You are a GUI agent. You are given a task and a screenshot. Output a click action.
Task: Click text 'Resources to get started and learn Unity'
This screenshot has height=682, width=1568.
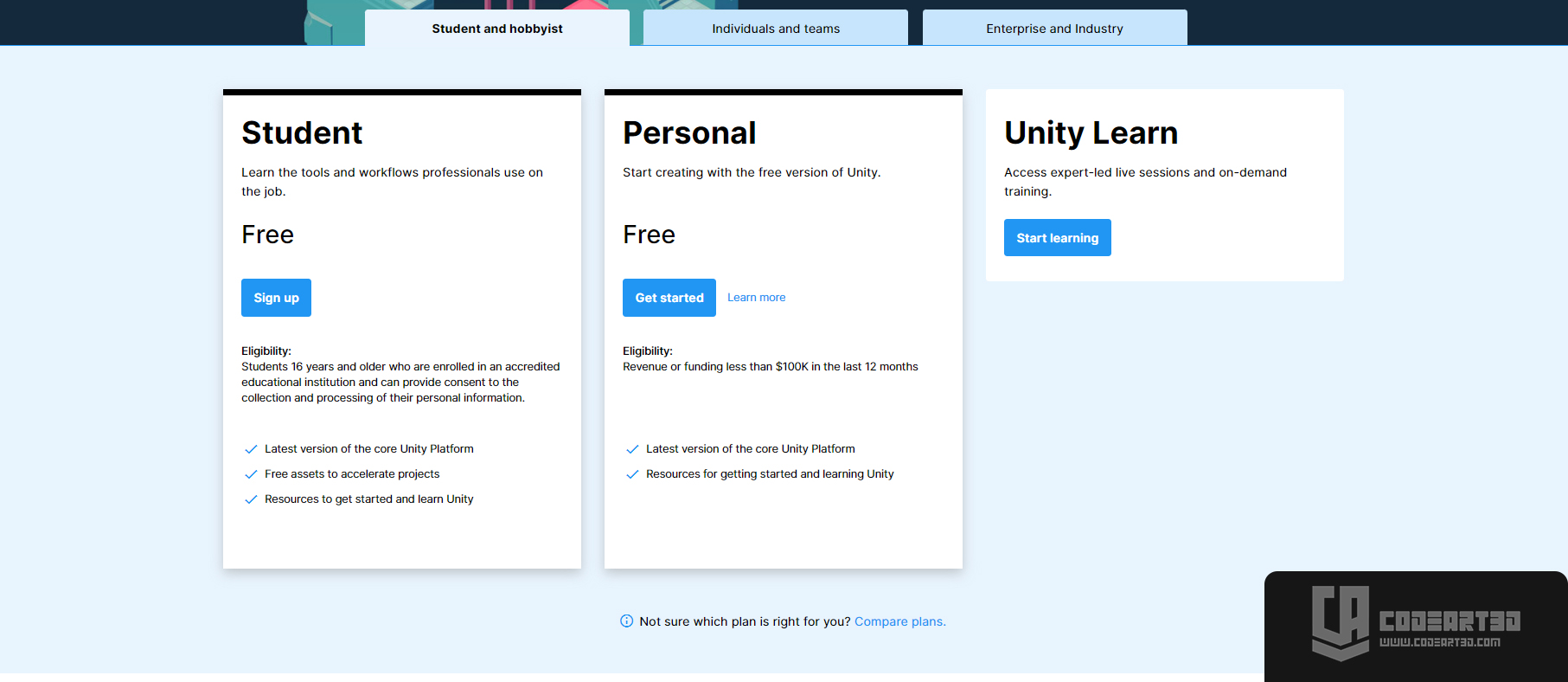(369, 499)
